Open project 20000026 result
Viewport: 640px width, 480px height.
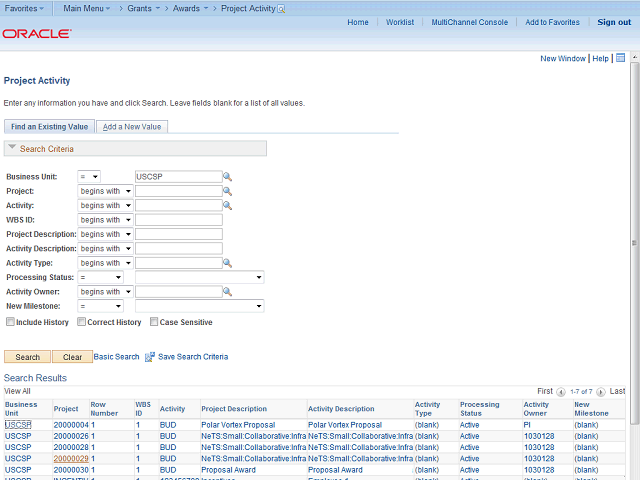pyautogui.click(x=71, y=436)
